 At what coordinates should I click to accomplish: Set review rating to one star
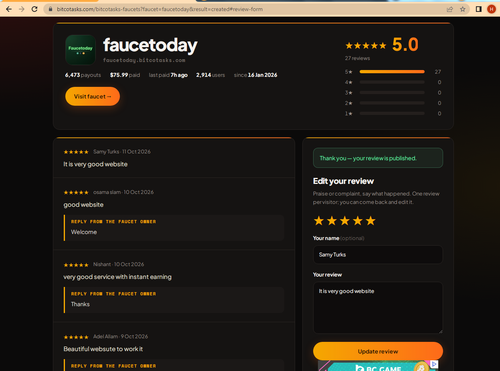[319, 221]
